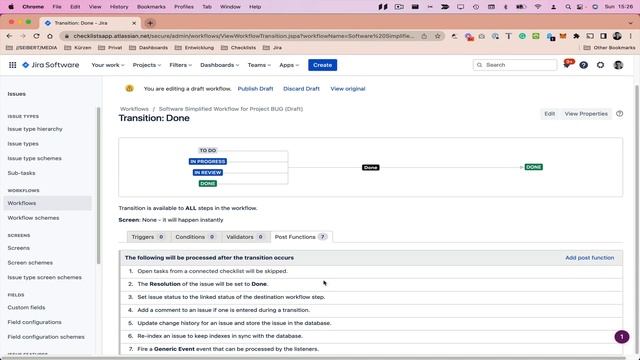Screen dimensions: 640x360
Task: Open the notifications bell icon
Action: (567, 65)
